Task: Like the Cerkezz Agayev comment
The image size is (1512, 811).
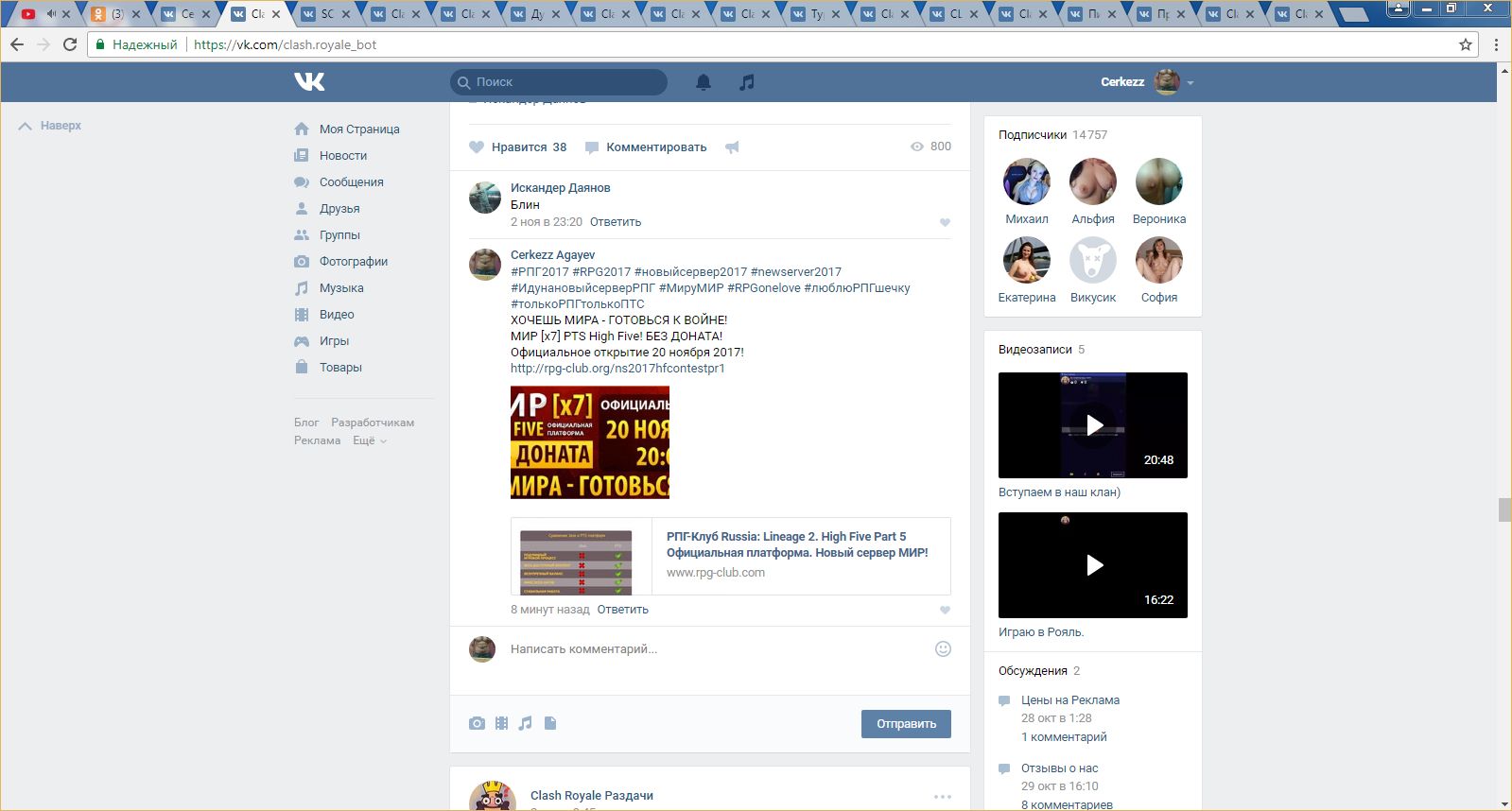Action: [x=945, y=611]
